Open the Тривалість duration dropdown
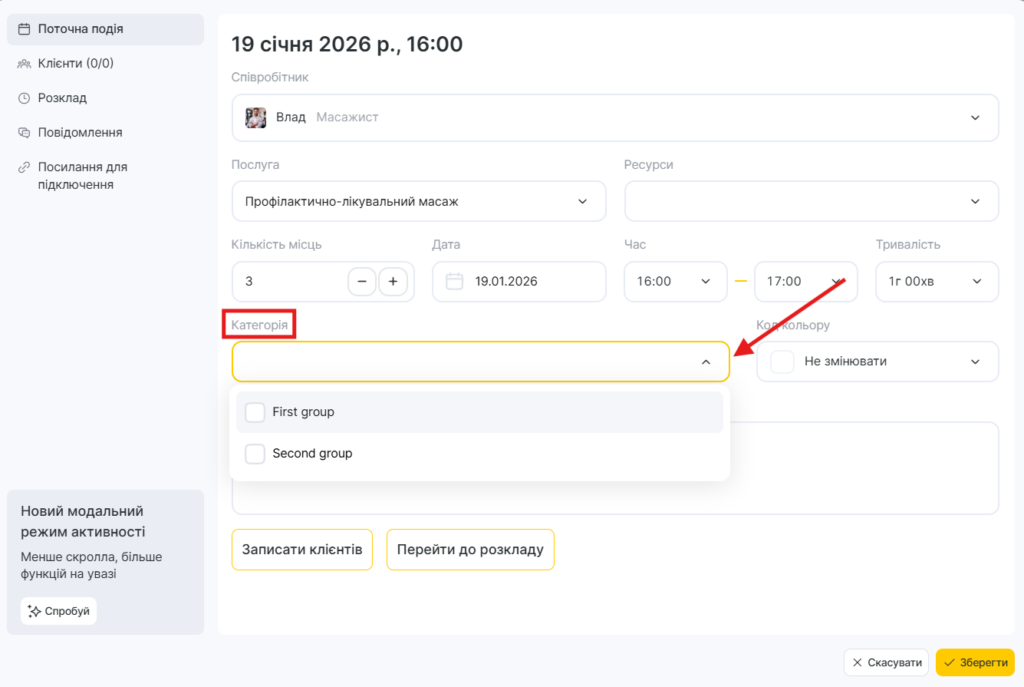This screenshot has height=687, width=1024. click(x=936, y=281)
